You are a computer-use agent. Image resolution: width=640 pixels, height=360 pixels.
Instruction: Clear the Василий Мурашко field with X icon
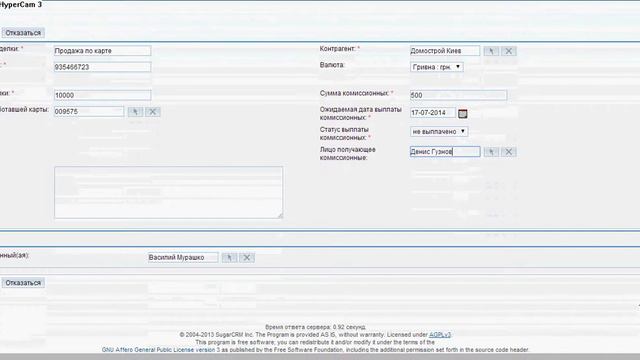pyautogui.click(x=247, y=258)
